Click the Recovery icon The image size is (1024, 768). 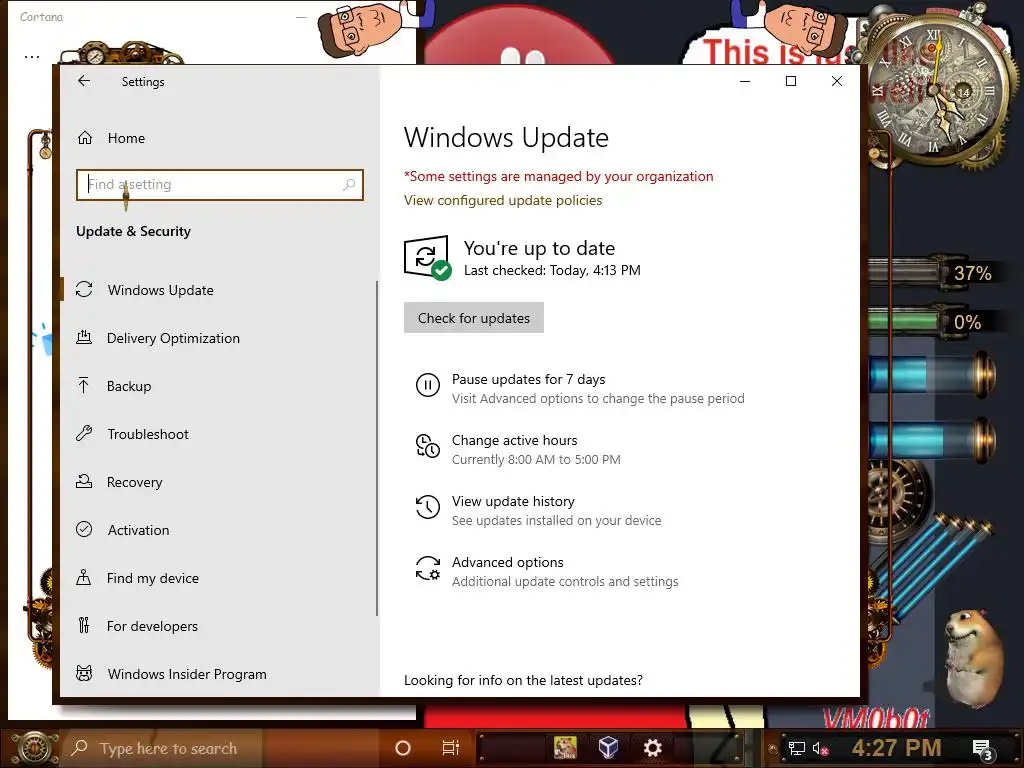point(84,481)
